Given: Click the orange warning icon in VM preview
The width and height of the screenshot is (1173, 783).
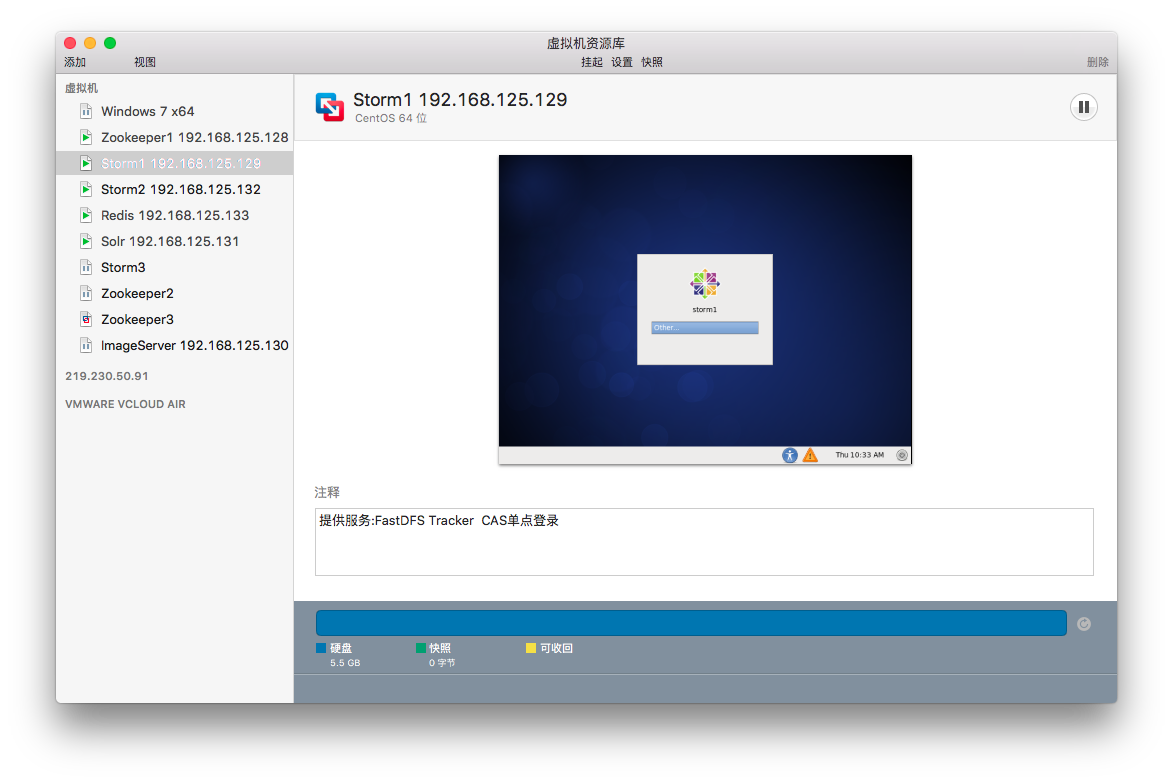Looking at the screenshot, I should (810, 455).
